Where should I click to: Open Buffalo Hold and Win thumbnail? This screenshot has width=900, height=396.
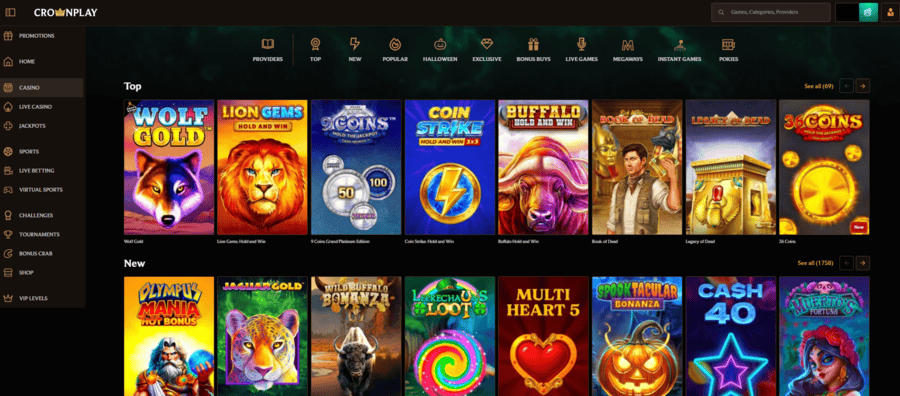coord(543,167)
